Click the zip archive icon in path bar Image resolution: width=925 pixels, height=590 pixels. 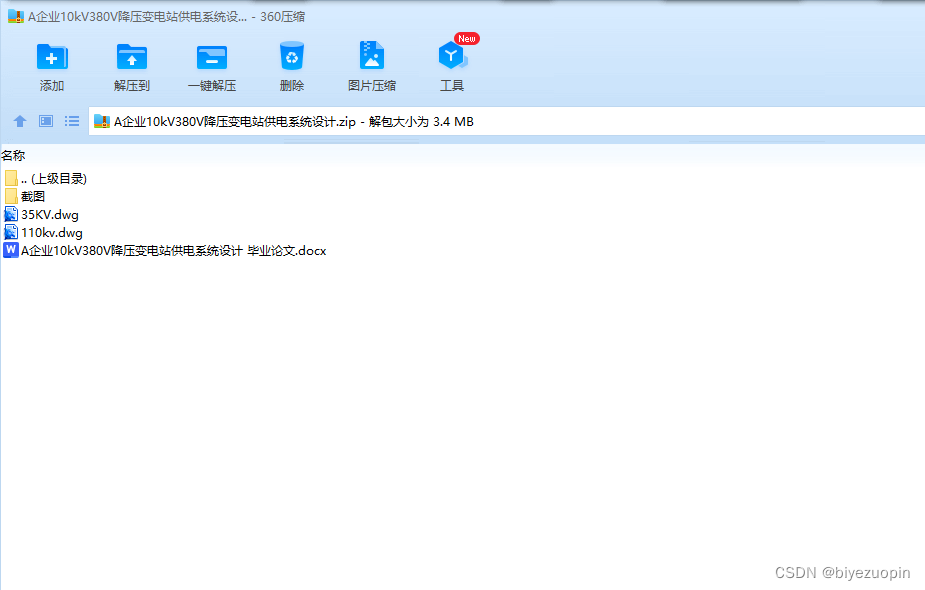pyautogui.click(x=102, y=122)
